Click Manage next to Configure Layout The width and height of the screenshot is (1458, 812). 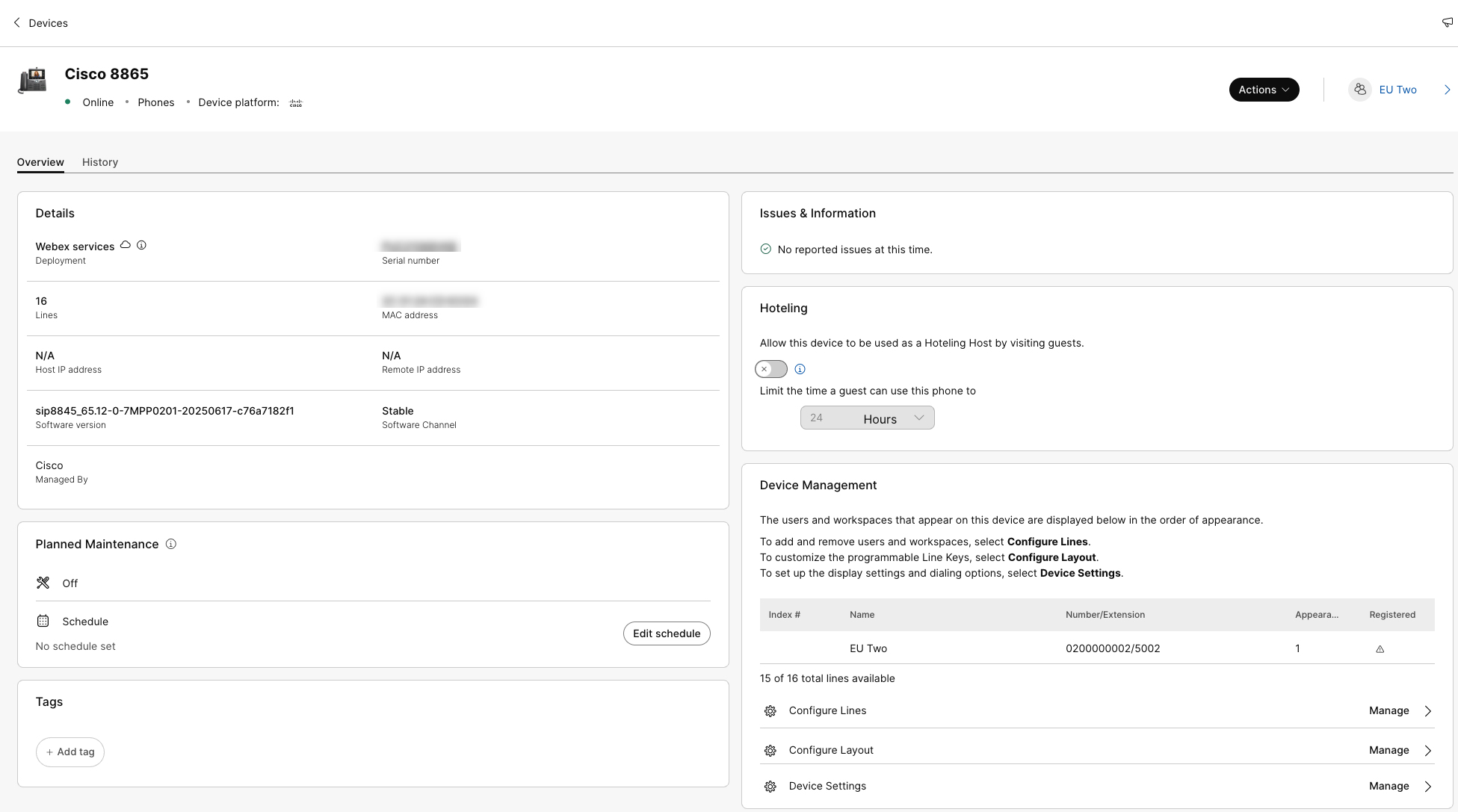tap(1389, 750)
